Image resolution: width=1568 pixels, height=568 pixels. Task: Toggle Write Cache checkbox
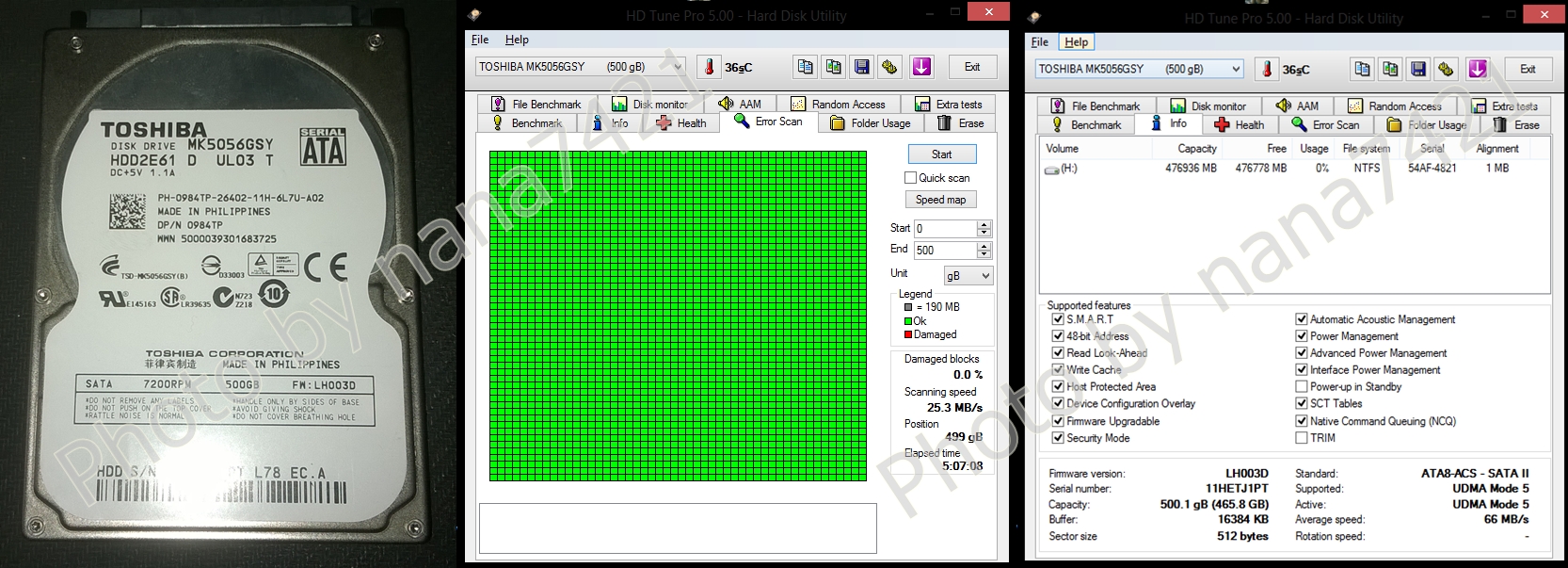tap(1058, 370)
